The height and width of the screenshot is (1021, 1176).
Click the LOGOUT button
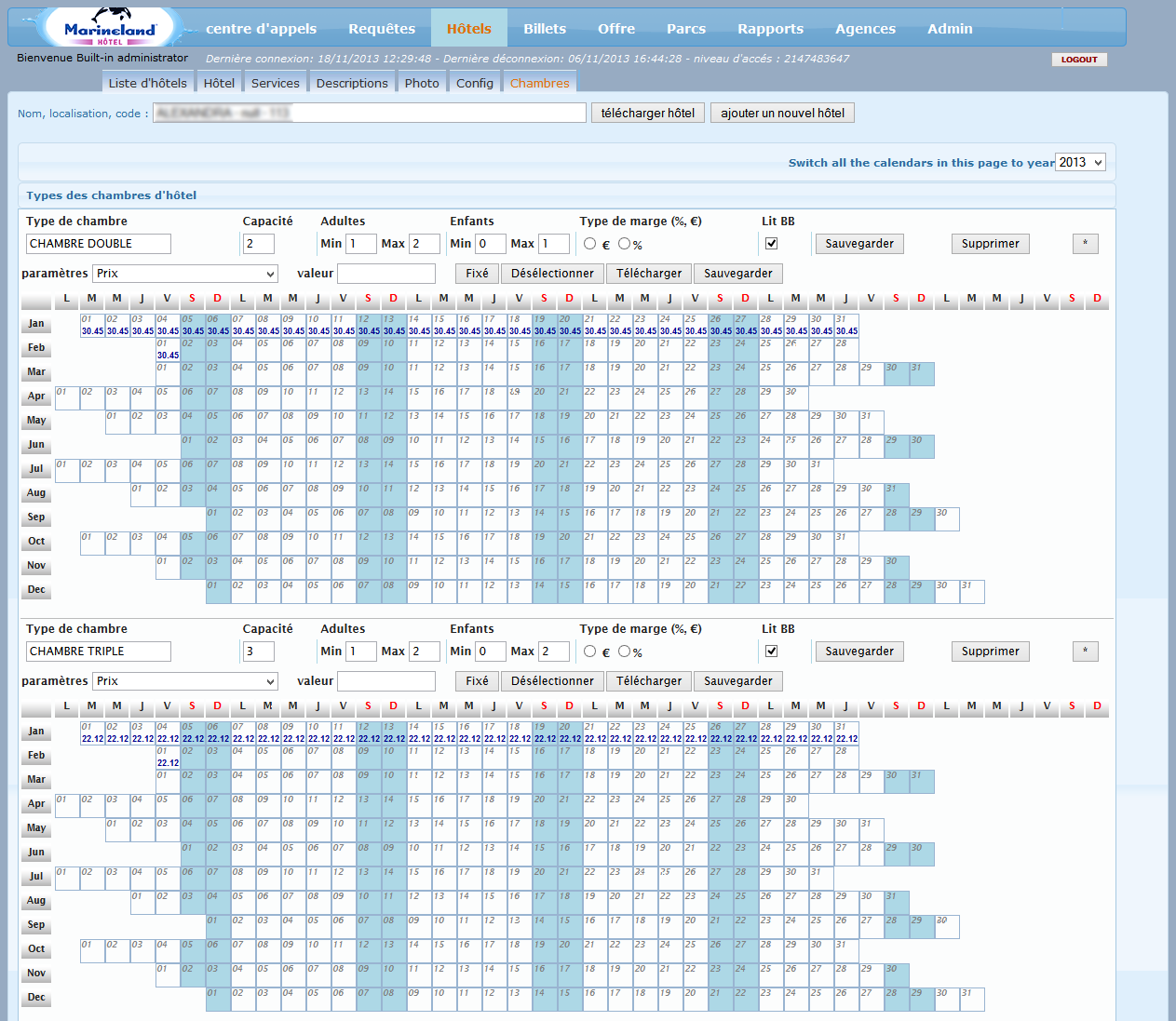(1079, 60)
